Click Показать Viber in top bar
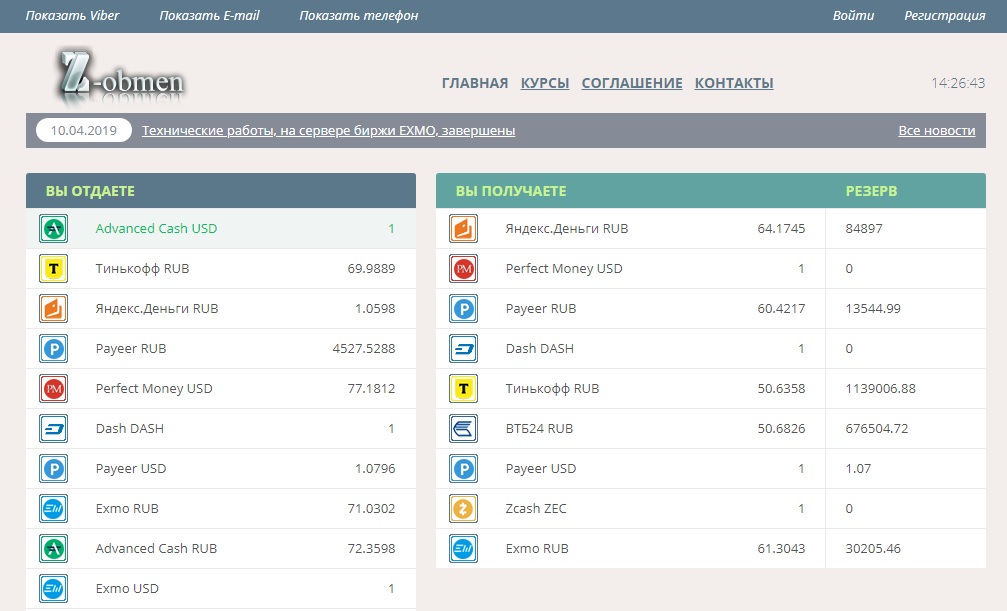This screenshot has width=1007, height=611. pyautogui.click(x=72, y=16)
